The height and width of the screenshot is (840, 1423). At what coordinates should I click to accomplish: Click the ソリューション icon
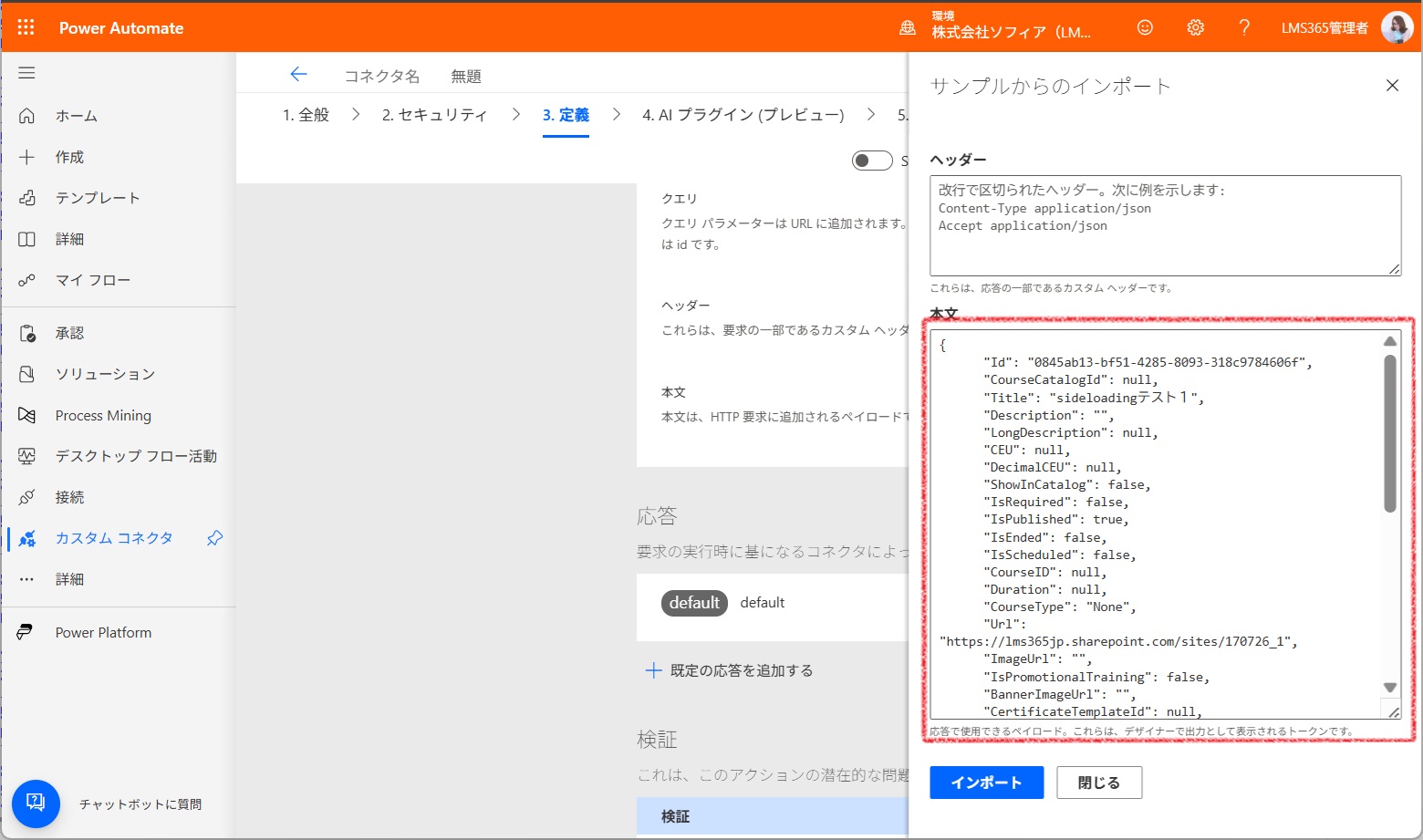click(26, 374)
